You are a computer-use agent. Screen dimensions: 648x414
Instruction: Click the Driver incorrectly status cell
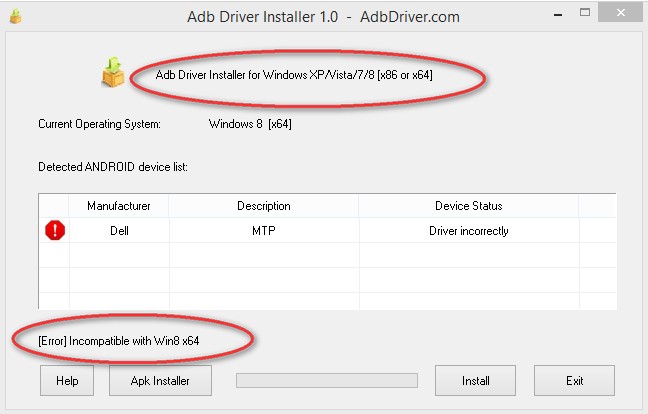pos(468,231)
